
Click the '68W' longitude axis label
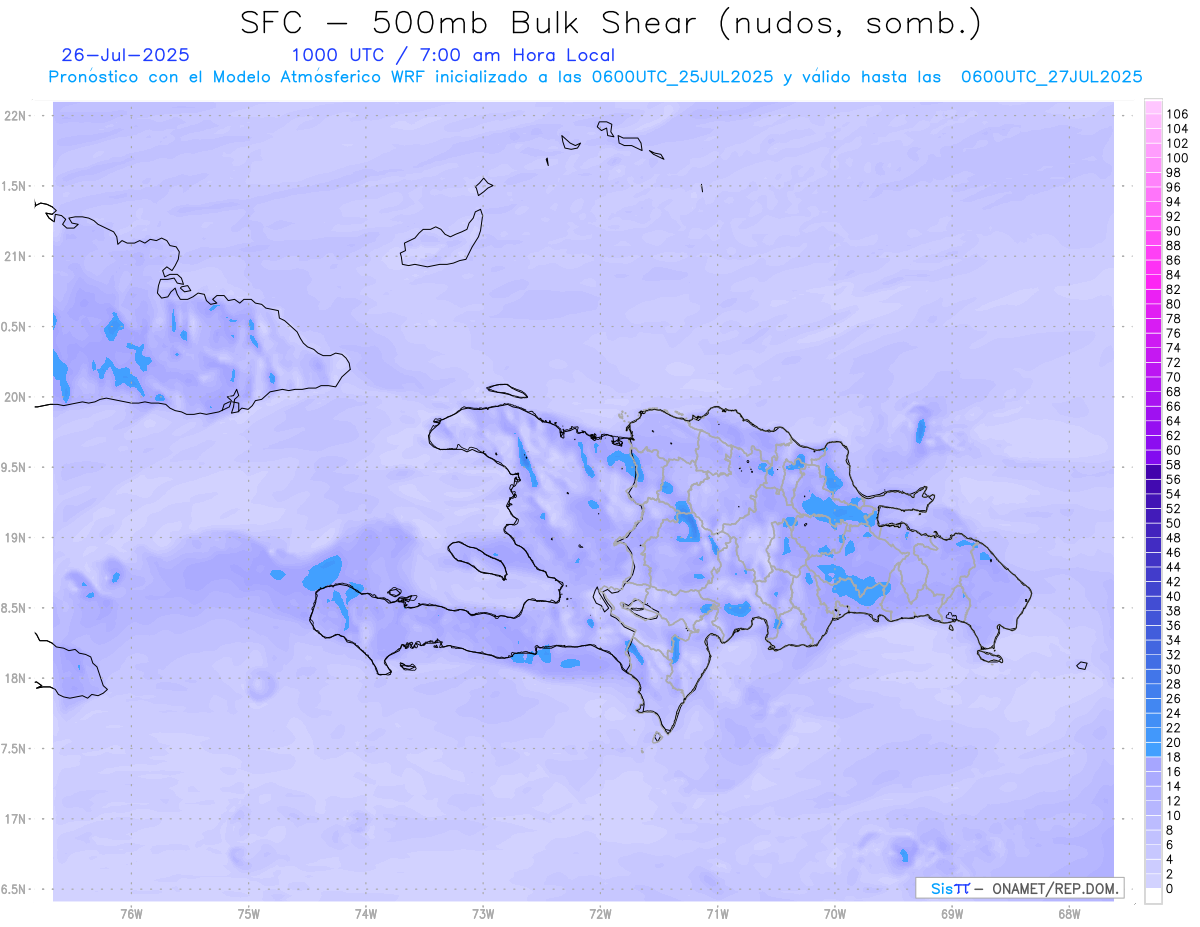(1069, 913)
